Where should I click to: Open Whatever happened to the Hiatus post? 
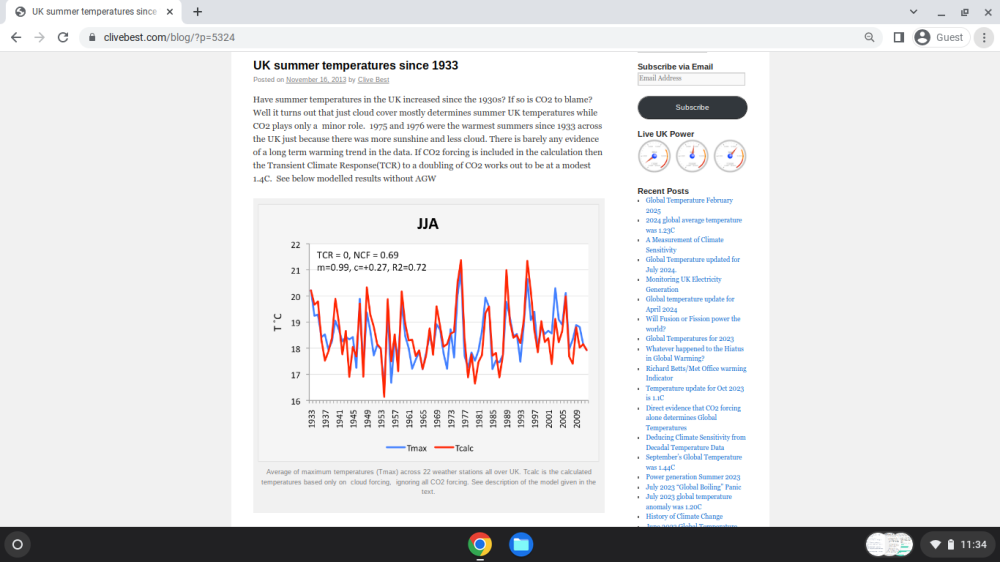tap(695, 353)
